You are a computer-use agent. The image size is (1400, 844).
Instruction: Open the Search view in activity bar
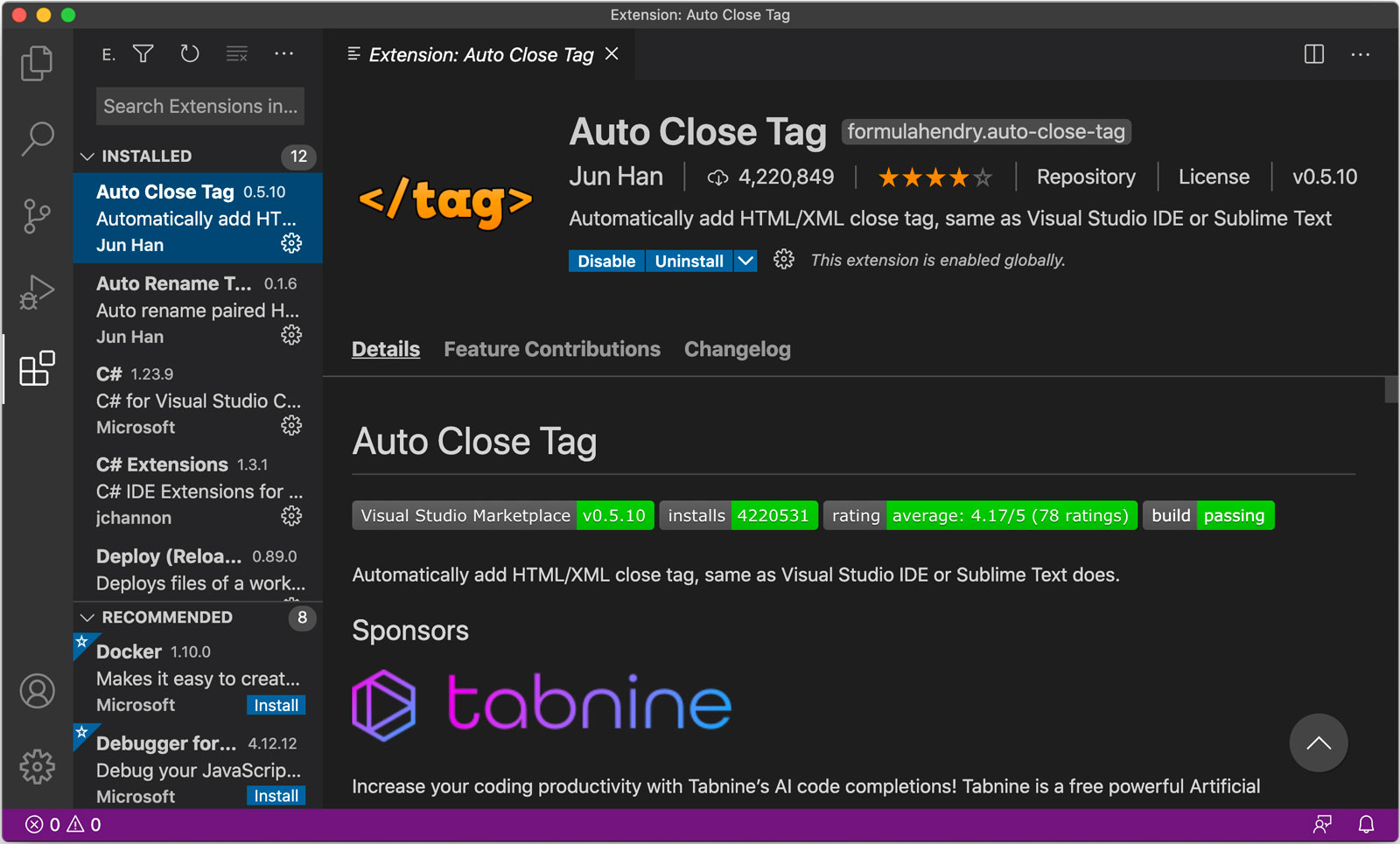pos(37,138)
